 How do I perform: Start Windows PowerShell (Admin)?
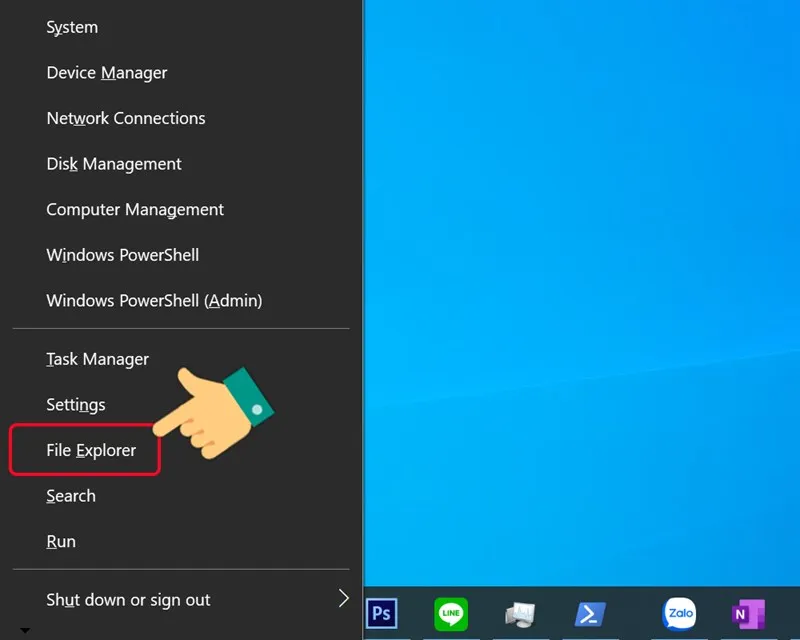pyautogui.click(x=154, y=301)
